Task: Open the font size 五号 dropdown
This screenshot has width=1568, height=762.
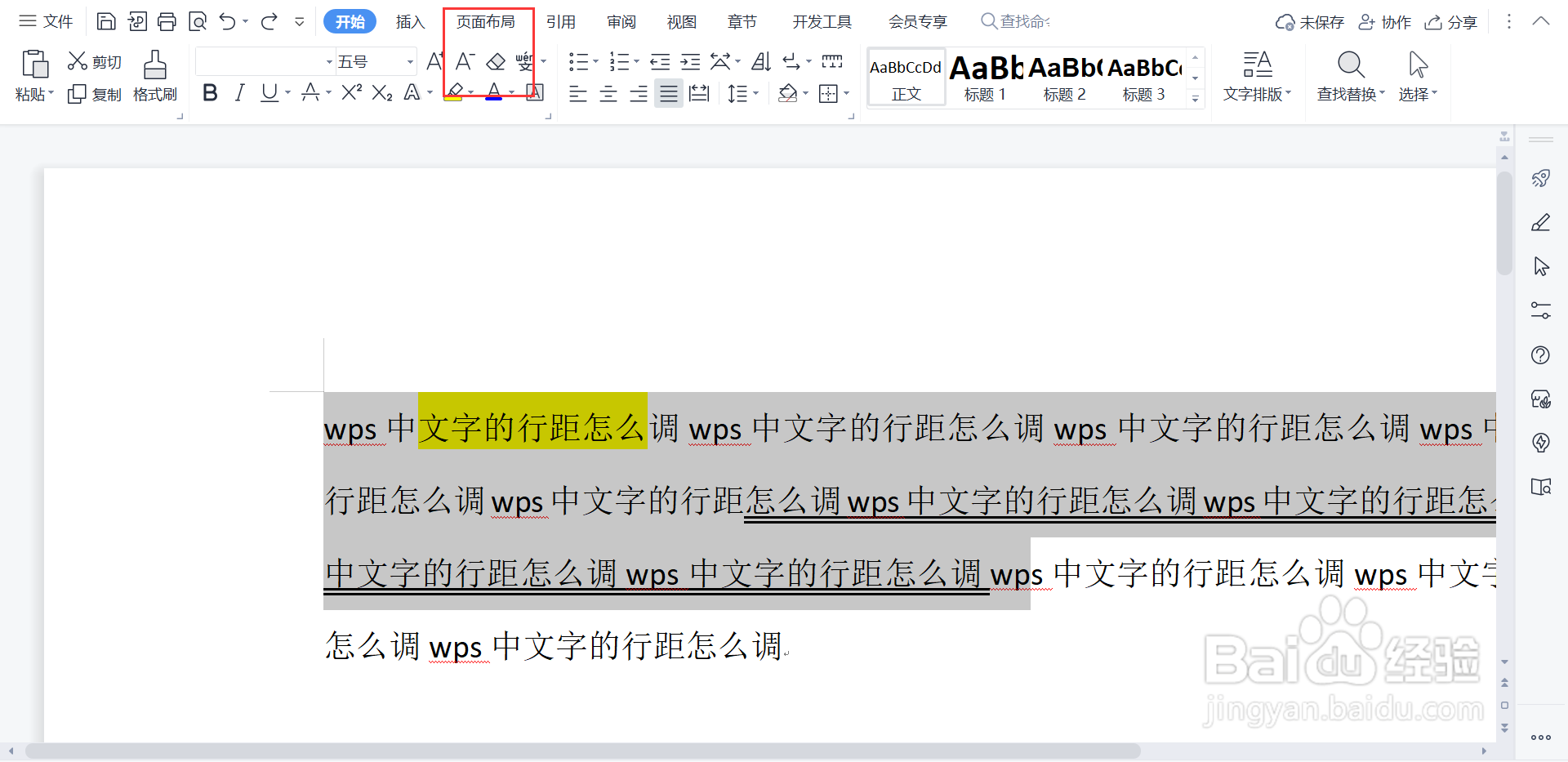Action: (410, 62)
